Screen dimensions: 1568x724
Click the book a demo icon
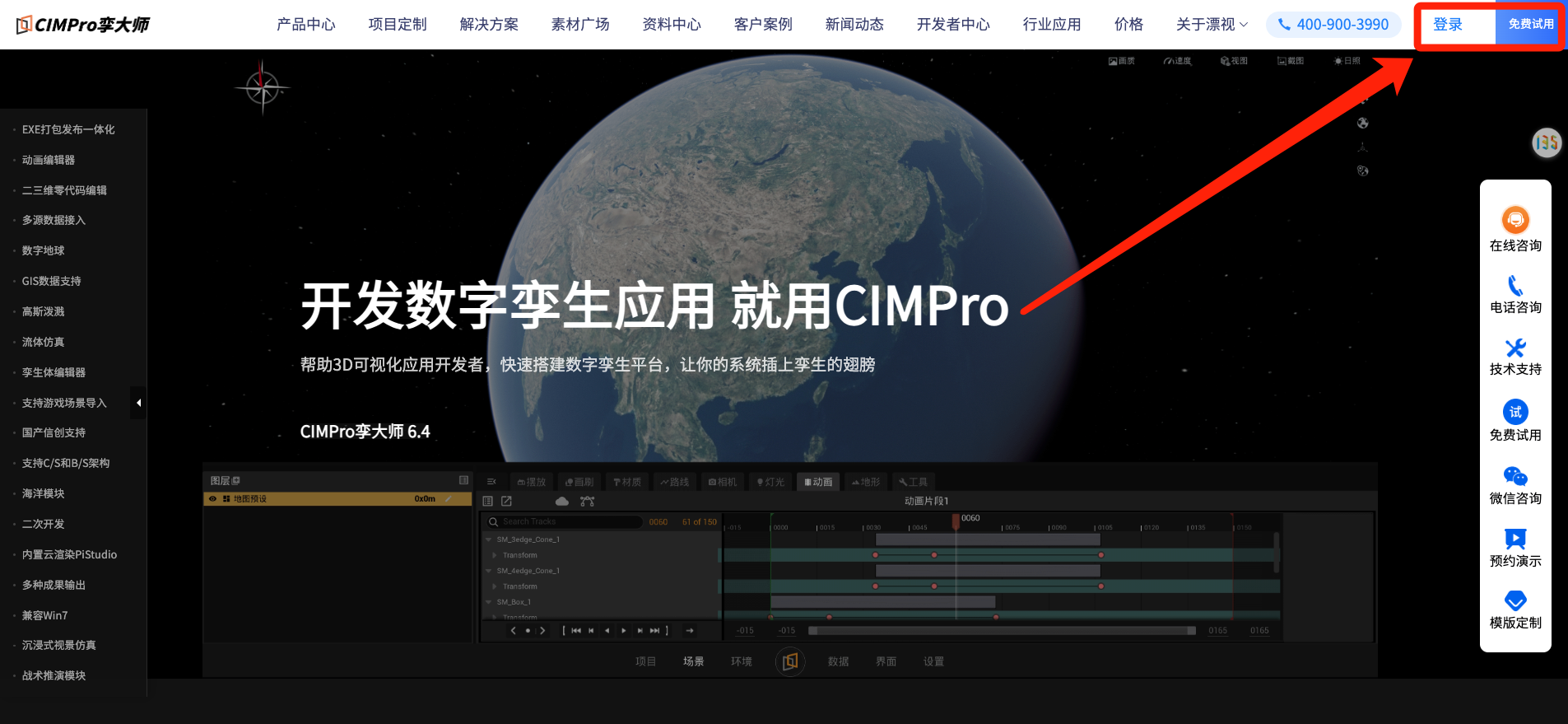click(1515, 539)
